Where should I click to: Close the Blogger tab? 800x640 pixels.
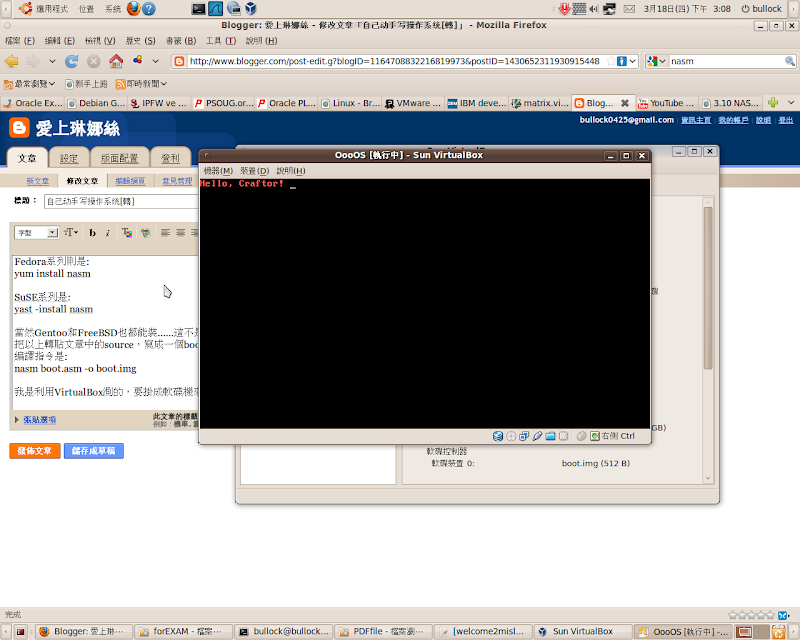pos(624,103)
